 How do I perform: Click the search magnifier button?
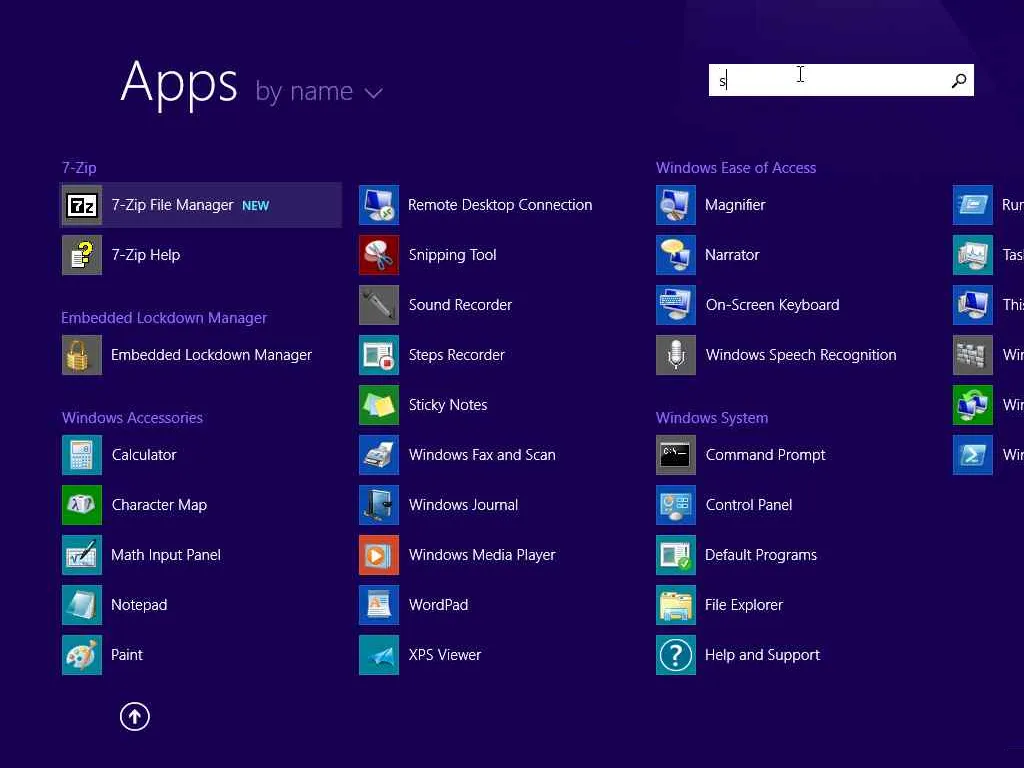click(959, 80)
